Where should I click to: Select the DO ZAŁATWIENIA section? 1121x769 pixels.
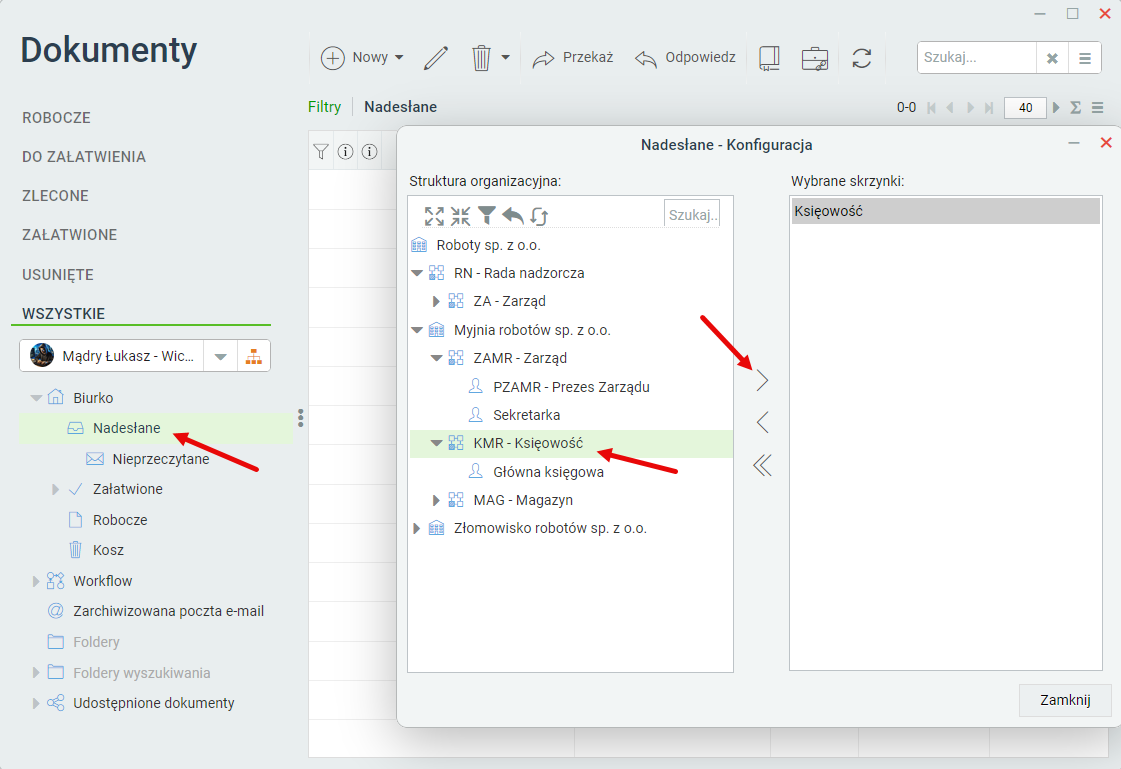[x=84, y=157]
